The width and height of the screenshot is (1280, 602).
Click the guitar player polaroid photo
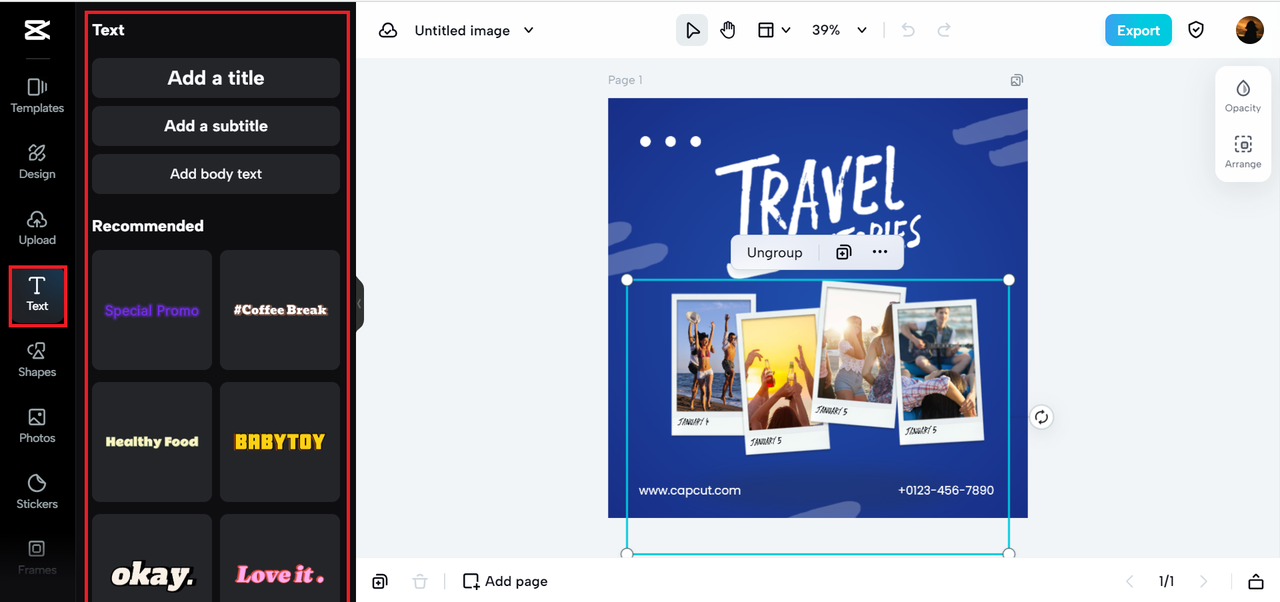pos(938,372)
